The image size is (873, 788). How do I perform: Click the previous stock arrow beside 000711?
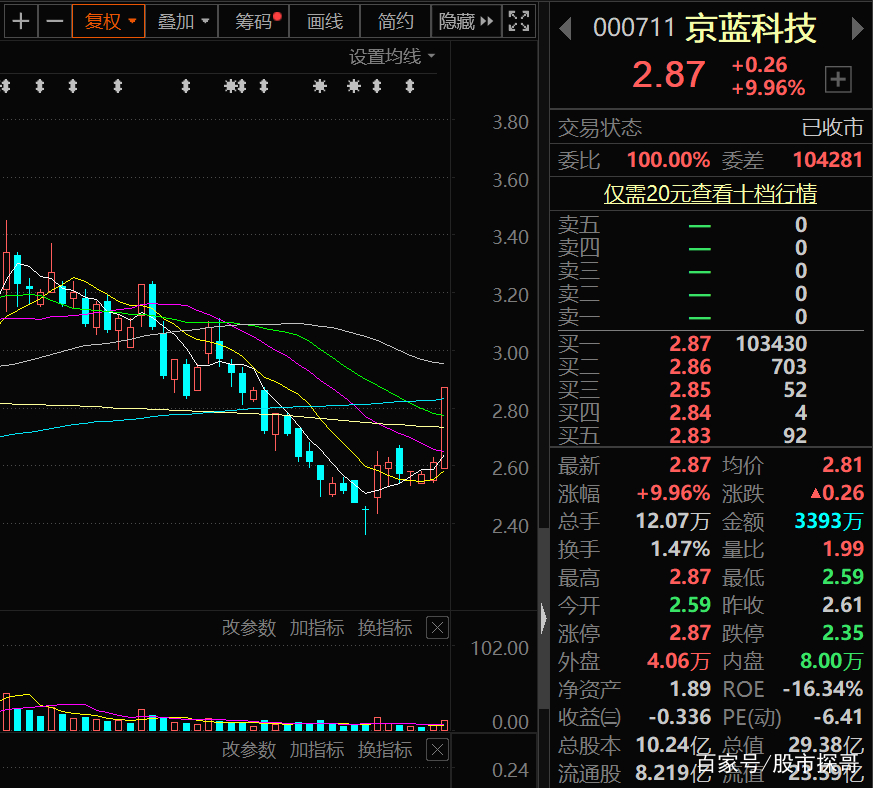coord(565,29)
